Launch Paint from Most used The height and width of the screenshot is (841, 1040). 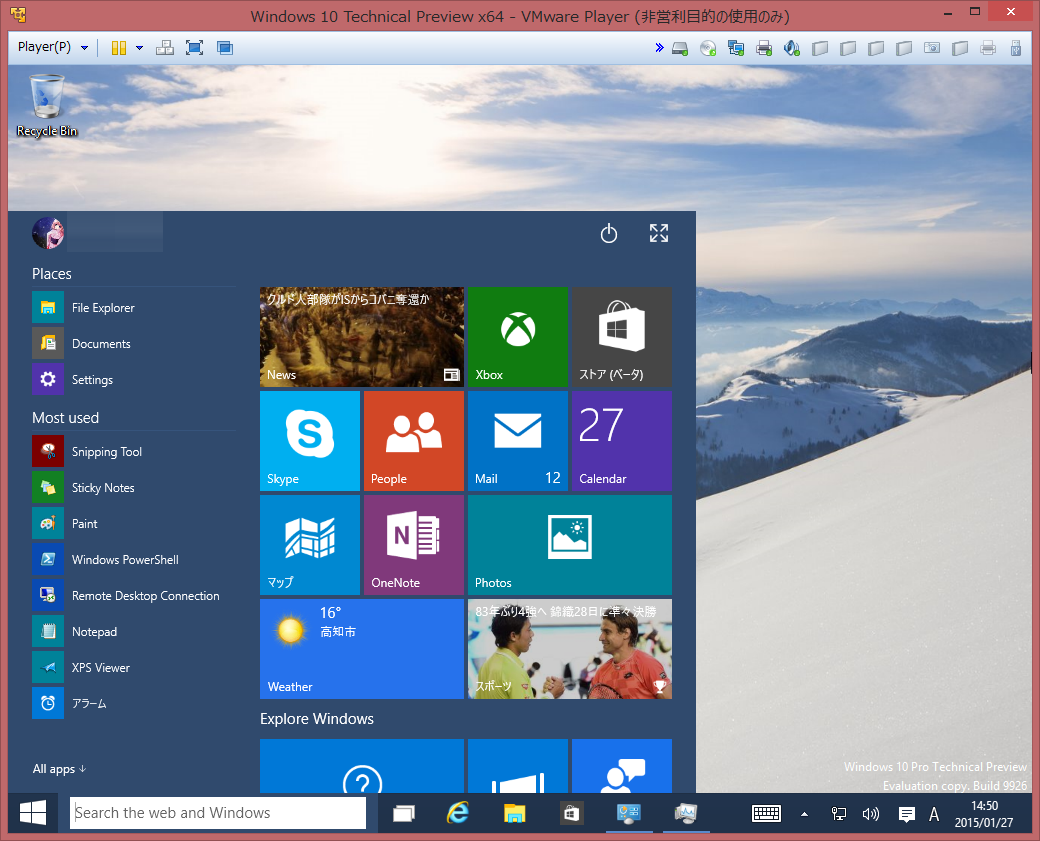click(133, 523)
